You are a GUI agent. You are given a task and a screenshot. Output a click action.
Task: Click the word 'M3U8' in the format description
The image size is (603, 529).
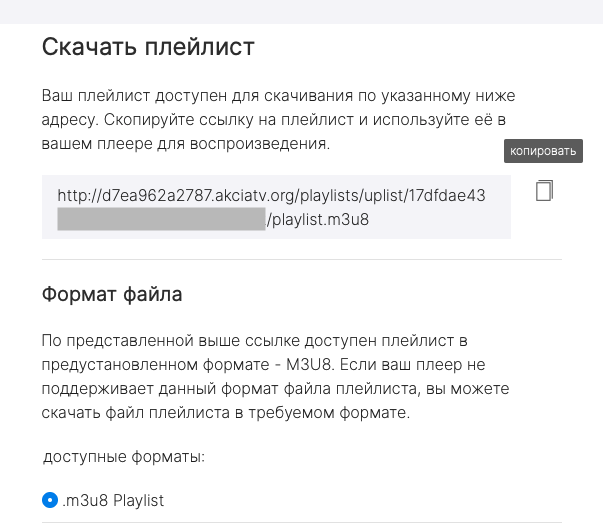pos(308,364)
